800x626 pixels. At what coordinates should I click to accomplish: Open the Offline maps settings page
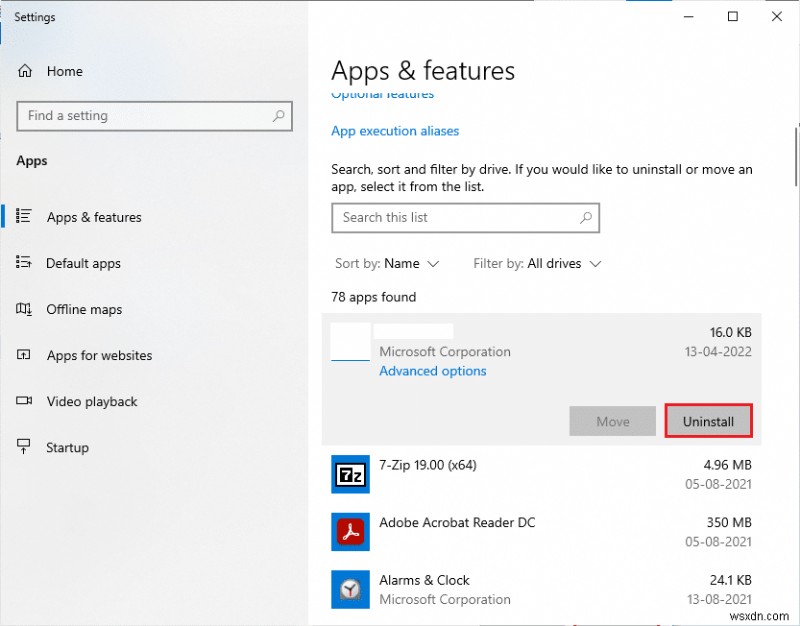84,309
